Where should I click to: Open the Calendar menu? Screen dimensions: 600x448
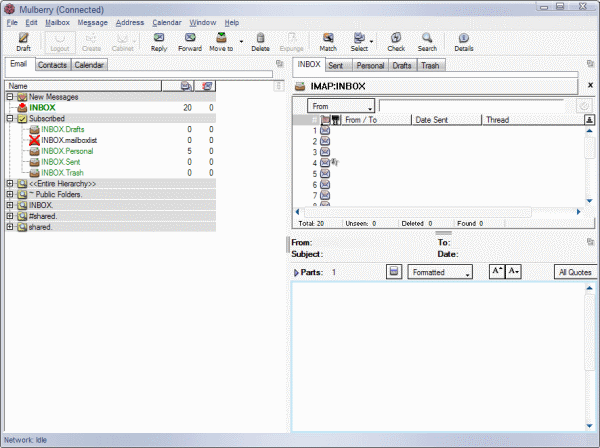point(167,23)
